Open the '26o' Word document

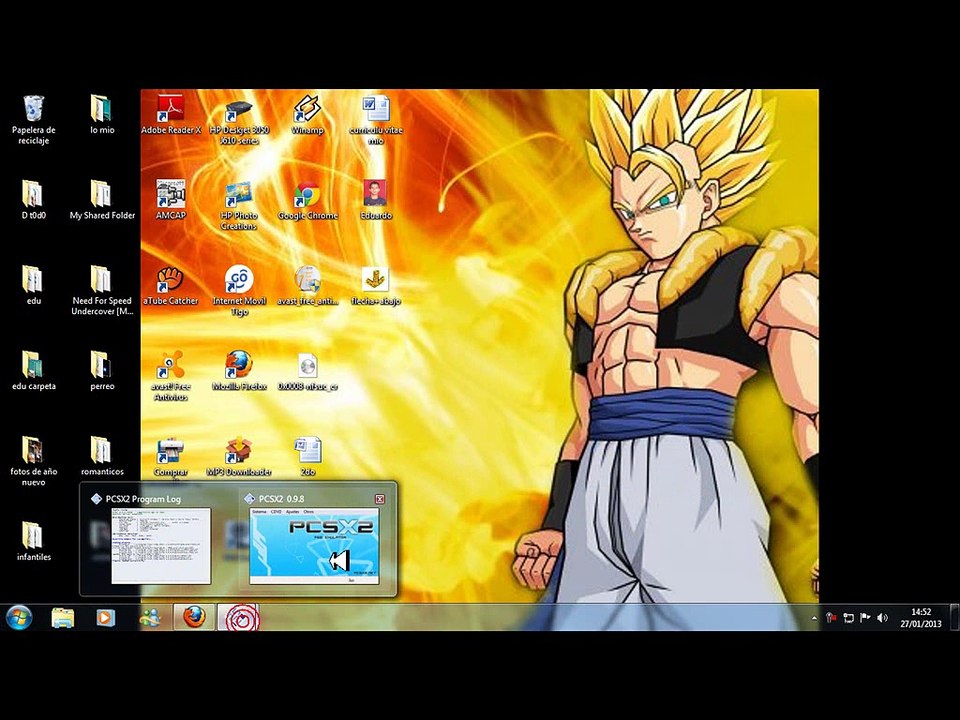(307, 451)
